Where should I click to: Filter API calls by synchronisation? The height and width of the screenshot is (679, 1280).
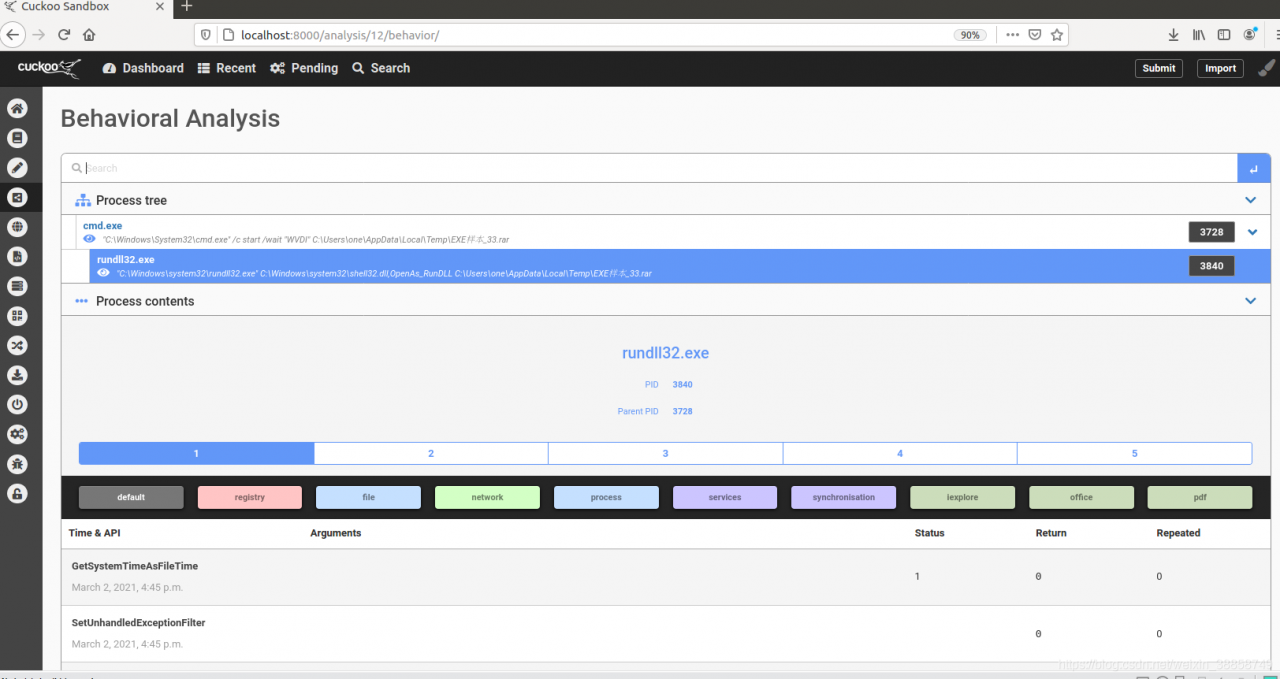[x=843, y=497]
